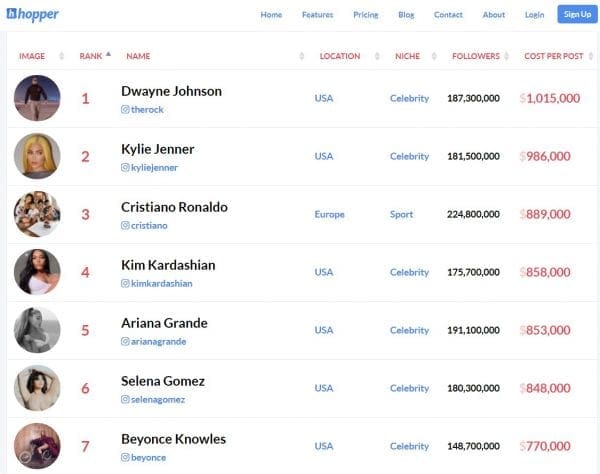Sort table by Rank column arrow
This screenshot has width=600, height=474.
pyautogui.click(x=108, y=55)
